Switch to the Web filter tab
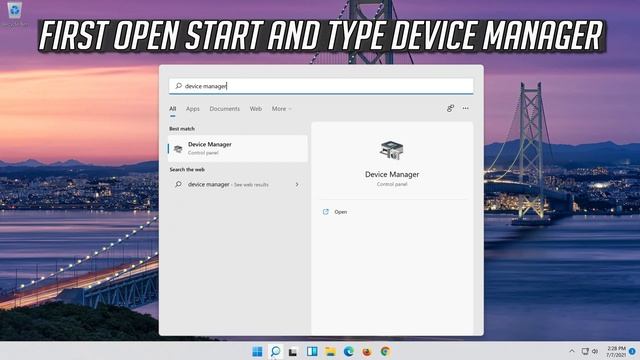The height and width of the screenshot is (360, 640). point(256,109)
